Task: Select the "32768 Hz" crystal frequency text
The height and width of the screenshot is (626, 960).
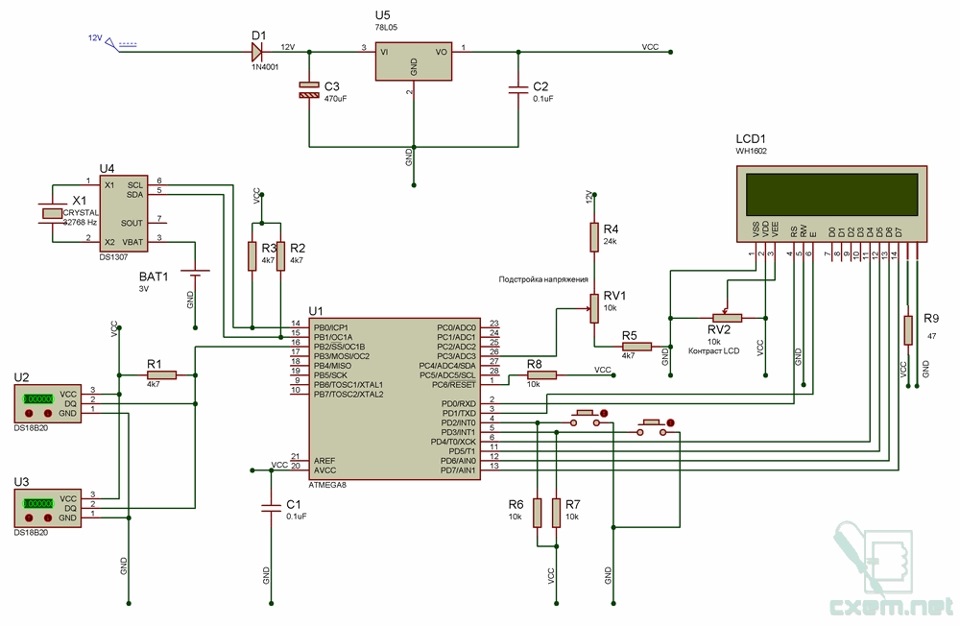Action: point(80,222)
